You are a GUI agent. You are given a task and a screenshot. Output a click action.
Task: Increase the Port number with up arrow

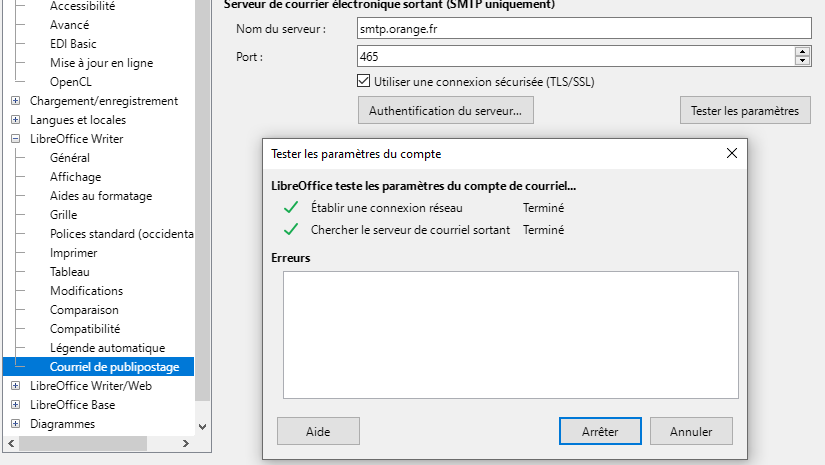[x=802, y=52]
